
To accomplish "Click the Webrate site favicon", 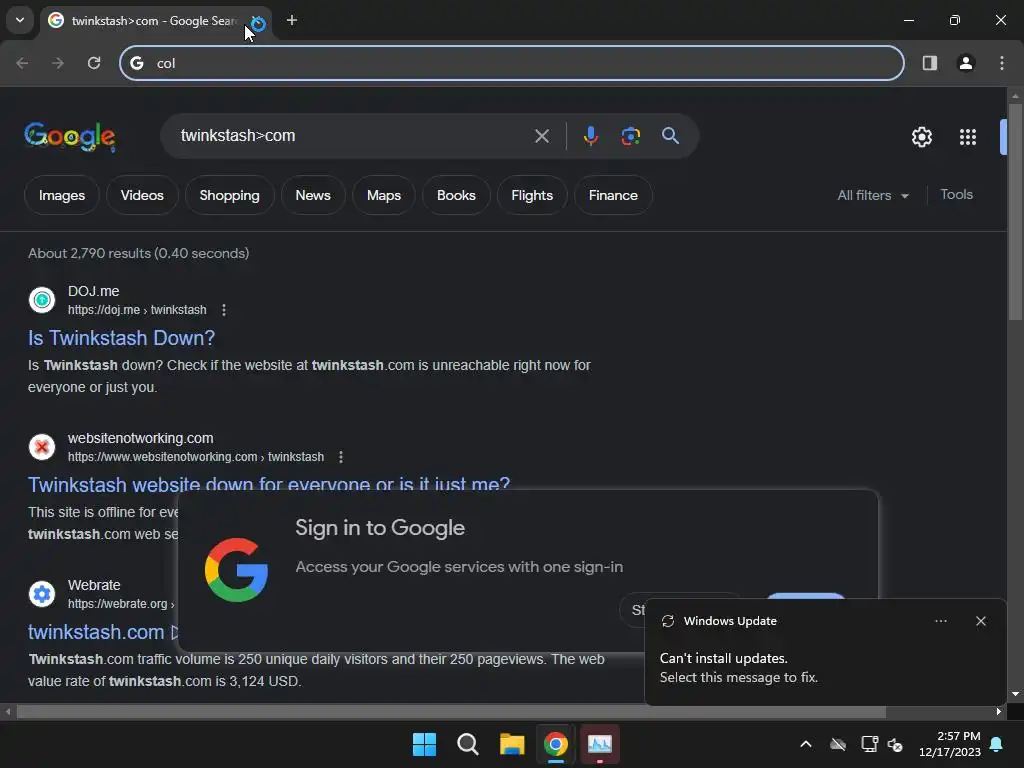I will [x=42, y=594].
